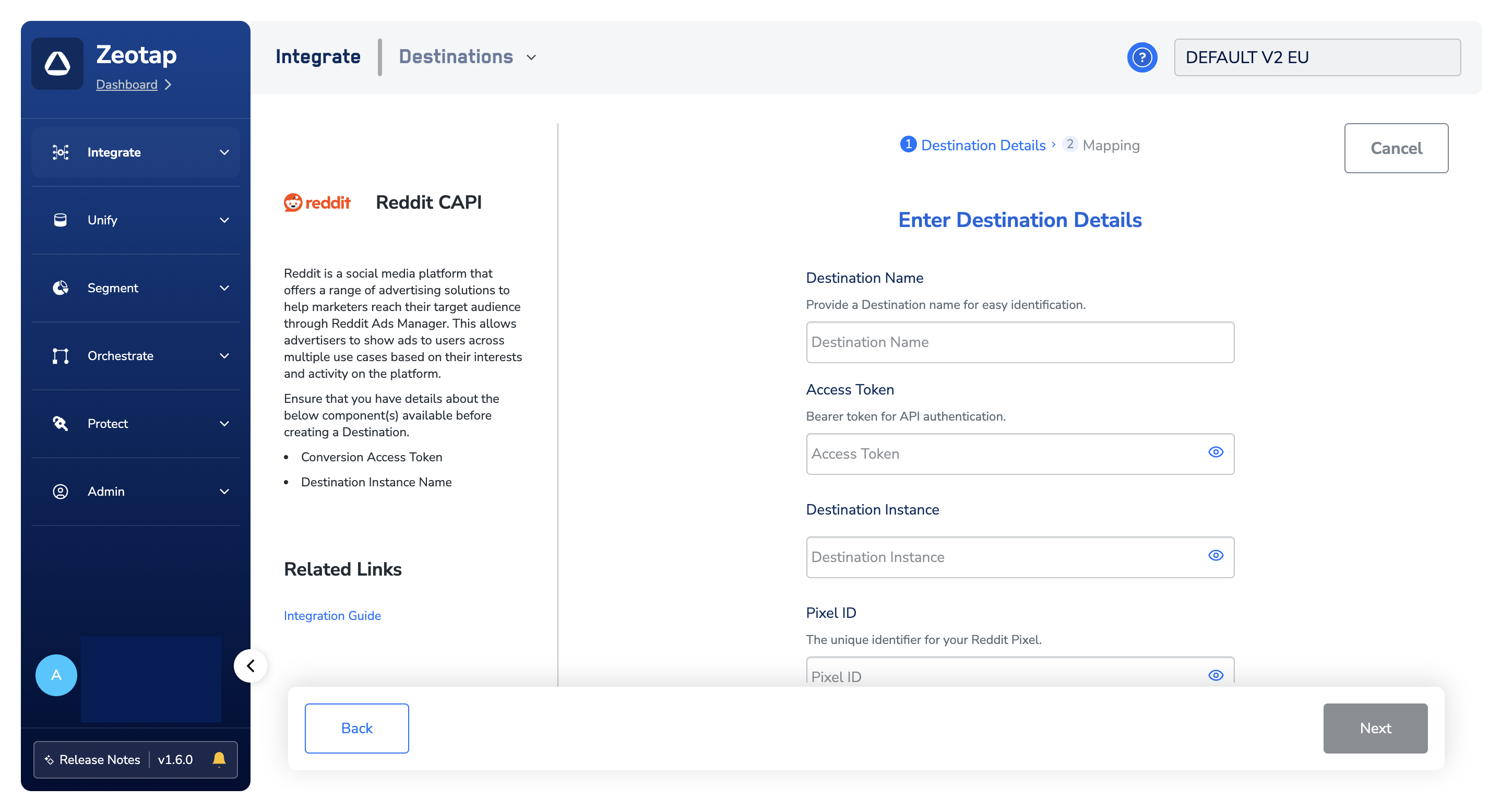The image size is (1501, 812).
Task: Show the Access Token value
Action: coord(1215,452)
